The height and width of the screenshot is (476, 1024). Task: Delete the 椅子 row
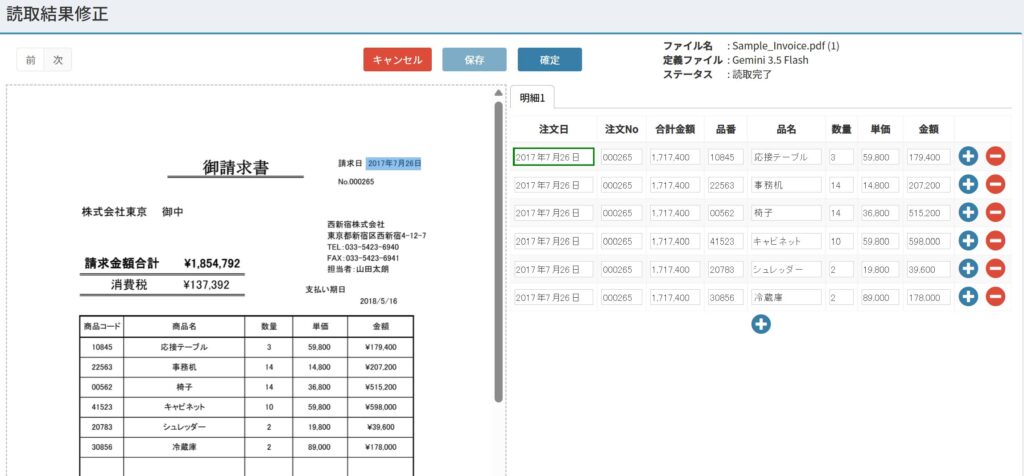point(995,213)
